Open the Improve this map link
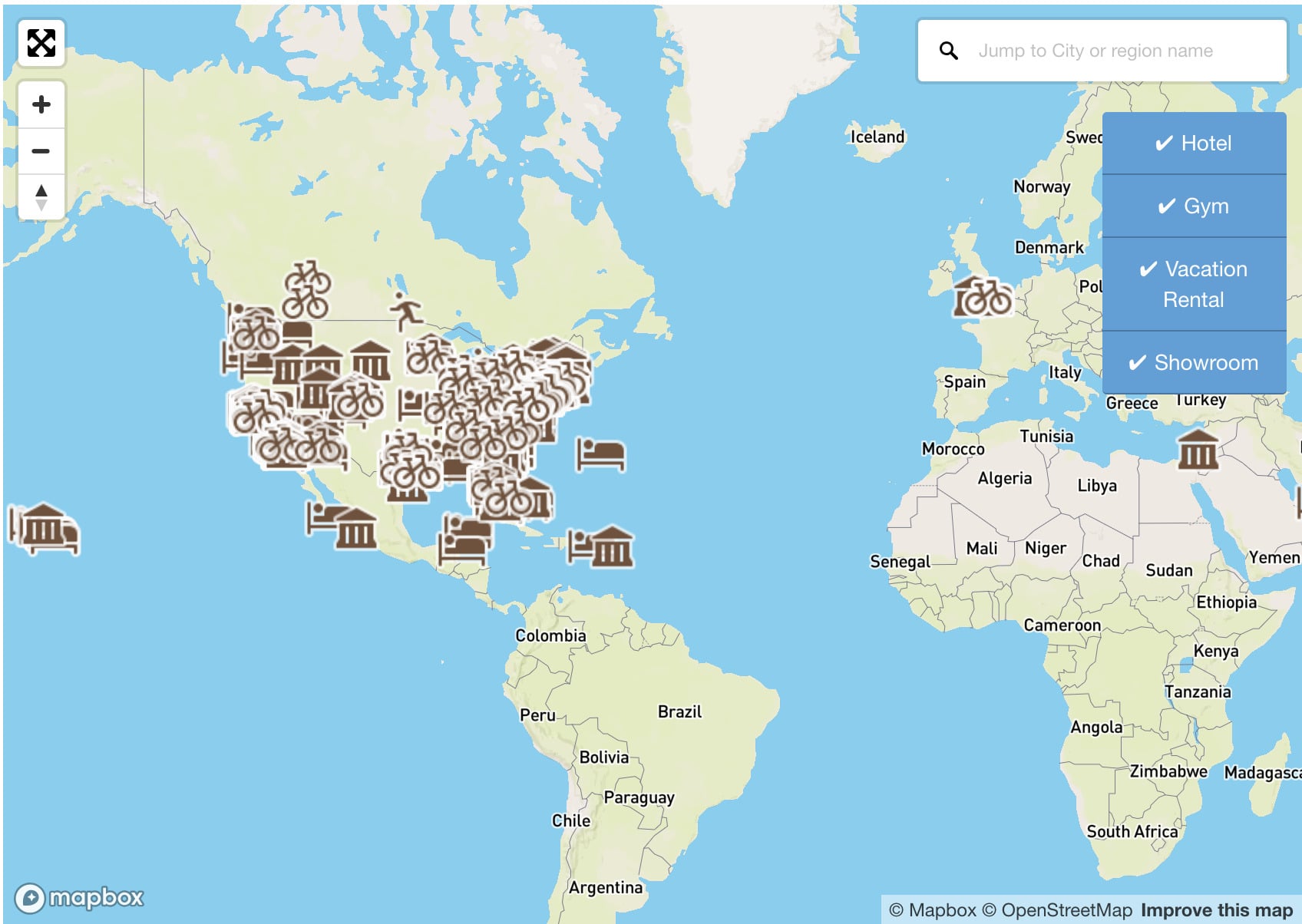The height and width of the screenshot is (924, 1302). (x=1216, y=910)
